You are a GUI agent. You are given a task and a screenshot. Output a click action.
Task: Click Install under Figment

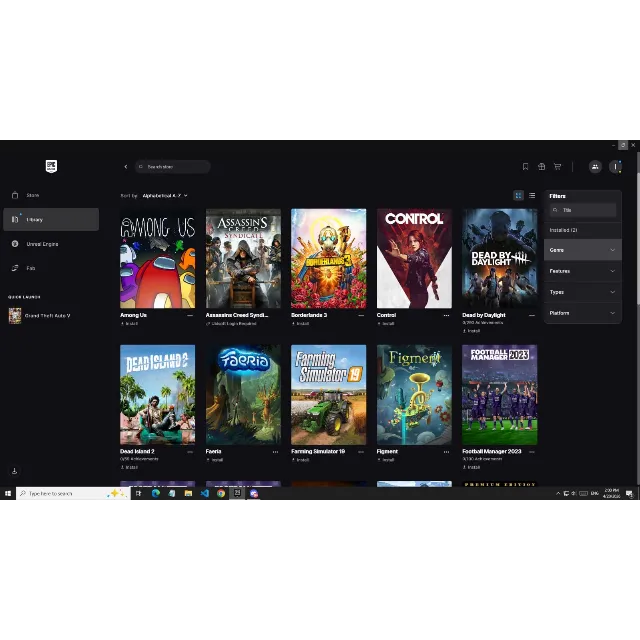point(386,460)
